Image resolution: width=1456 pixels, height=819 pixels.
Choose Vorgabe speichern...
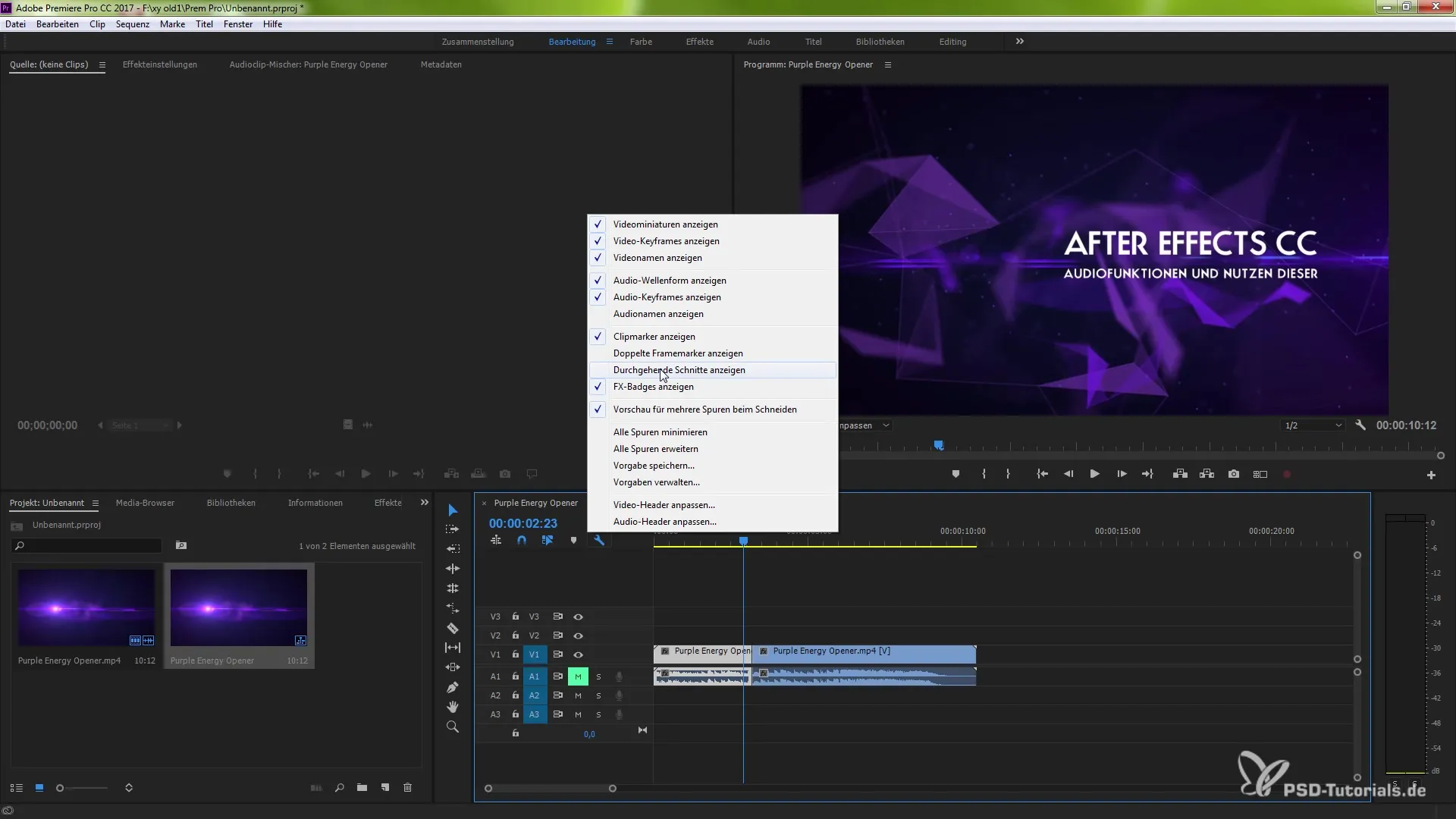(713, 466)
